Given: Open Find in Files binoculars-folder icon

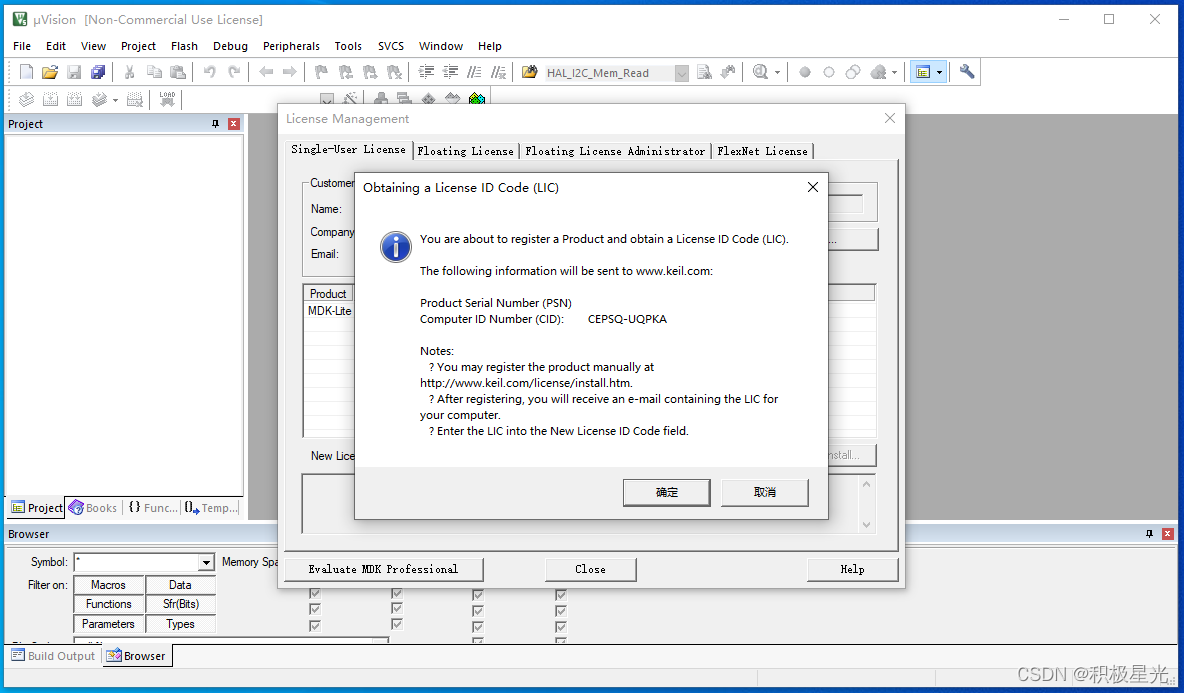Looking at the screenshot, I should point(529,72).
